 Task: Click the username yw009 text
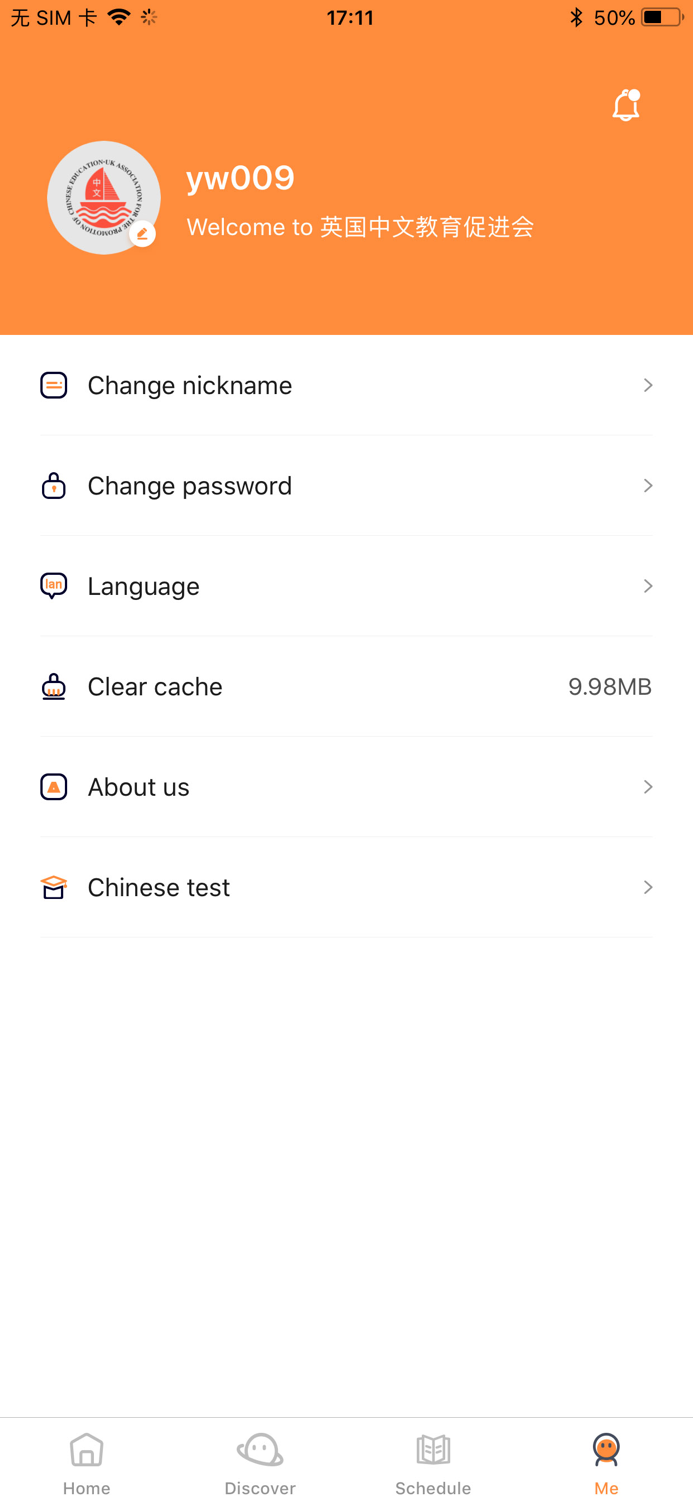(241, 178)
